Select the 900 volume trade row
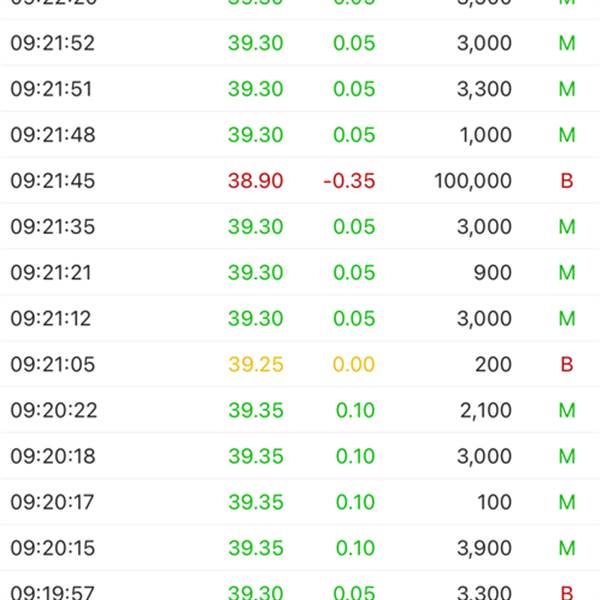Image resolution: width=600 pixels, height=600 pixels. (300, 272)
